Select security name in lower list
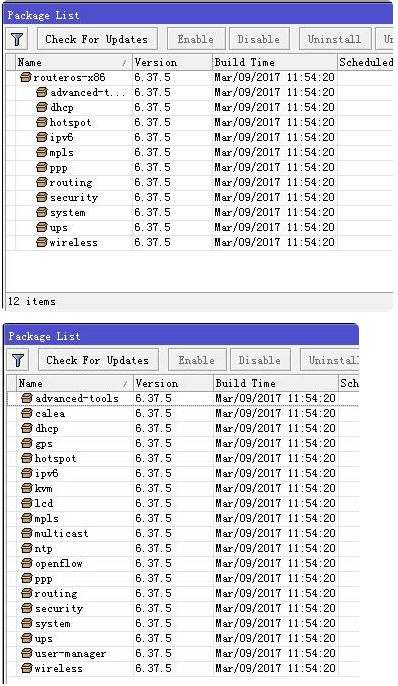This screenshot has height=686, width=398. (x=59, y=608)
